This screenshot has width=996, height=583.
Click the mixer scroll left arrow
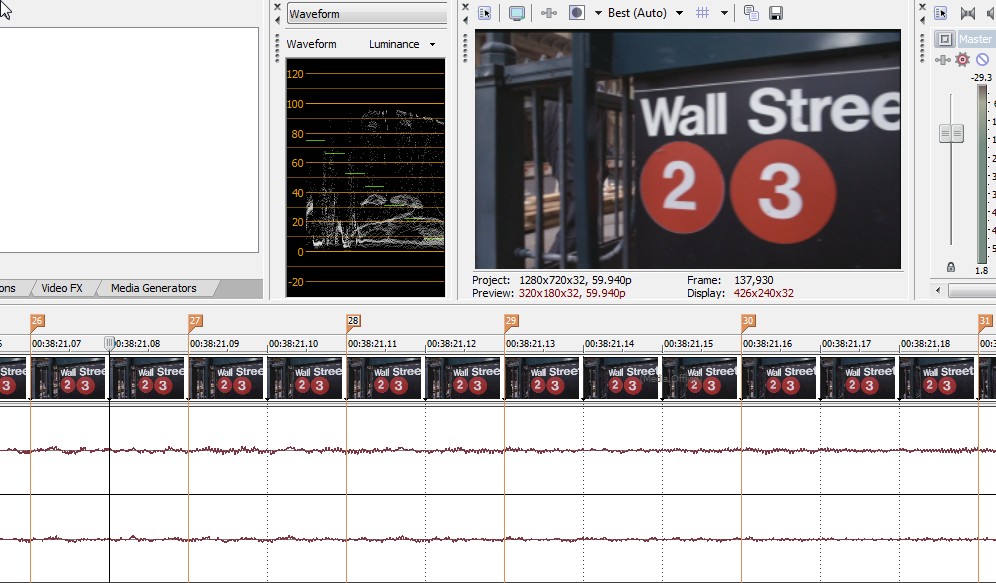(938, 290)
